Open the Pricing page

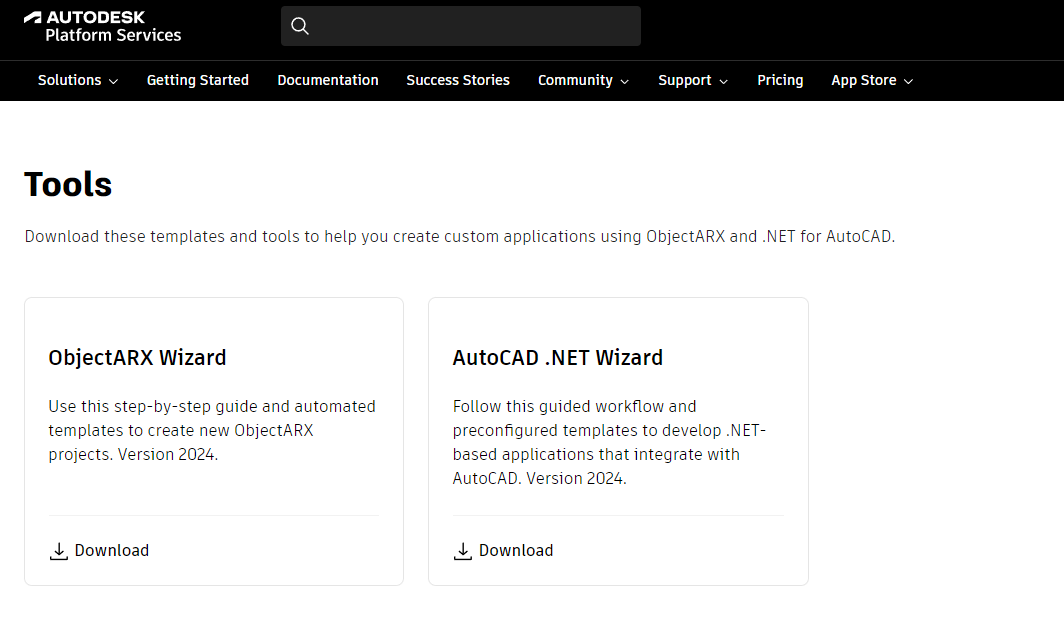click(780, 80)
